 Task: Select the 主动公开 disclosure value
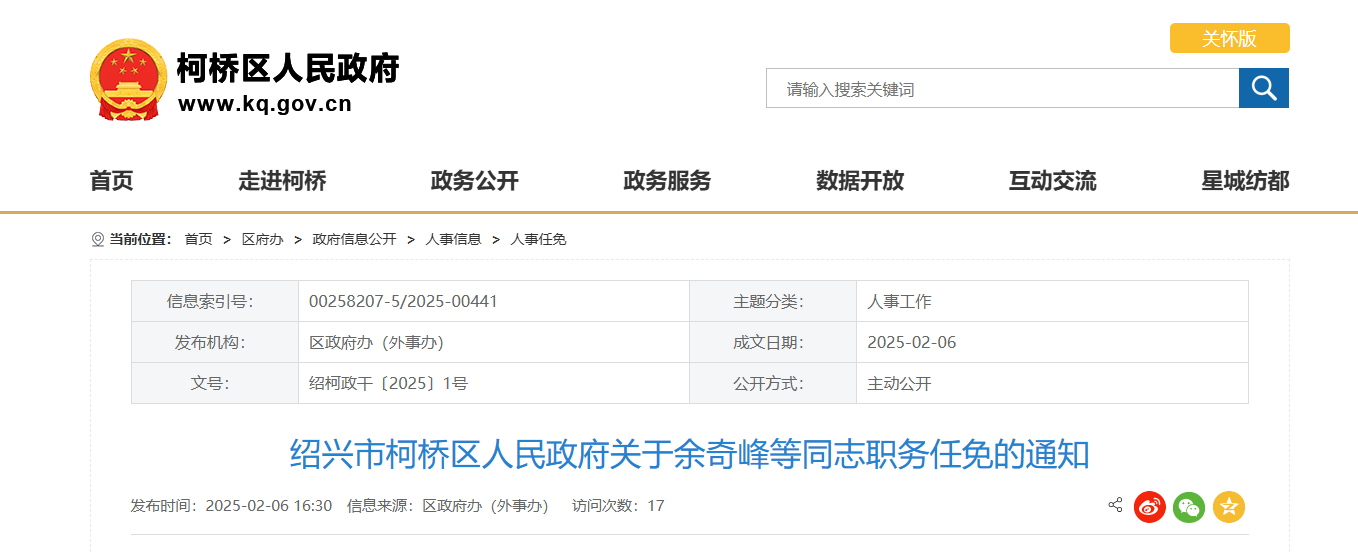pyautogui.click(x=899, y=383)
